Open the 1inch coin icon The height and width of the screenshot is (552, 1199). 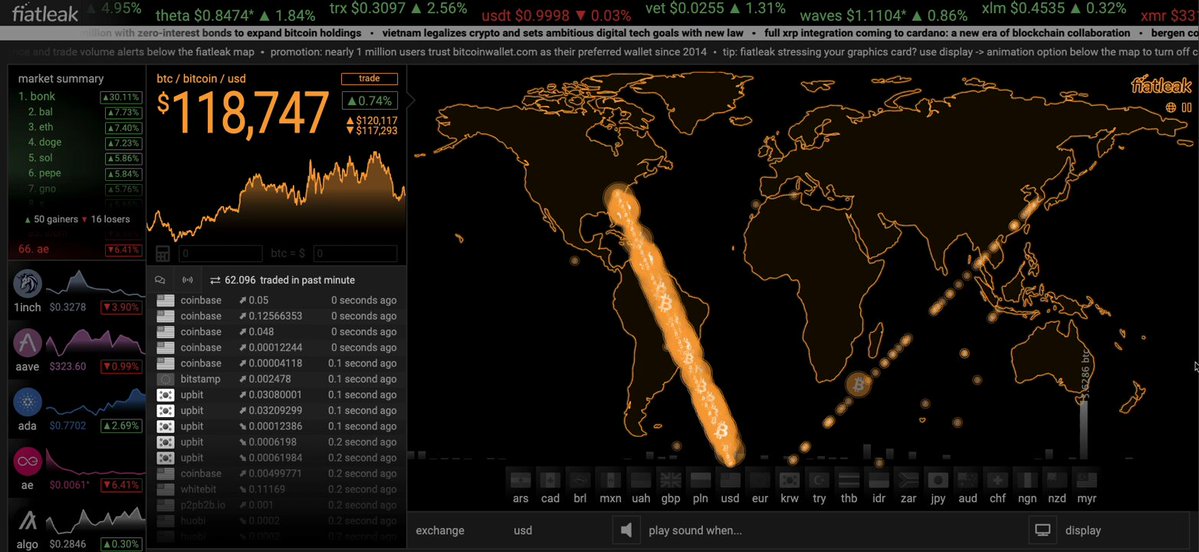[x=28, y=284]
